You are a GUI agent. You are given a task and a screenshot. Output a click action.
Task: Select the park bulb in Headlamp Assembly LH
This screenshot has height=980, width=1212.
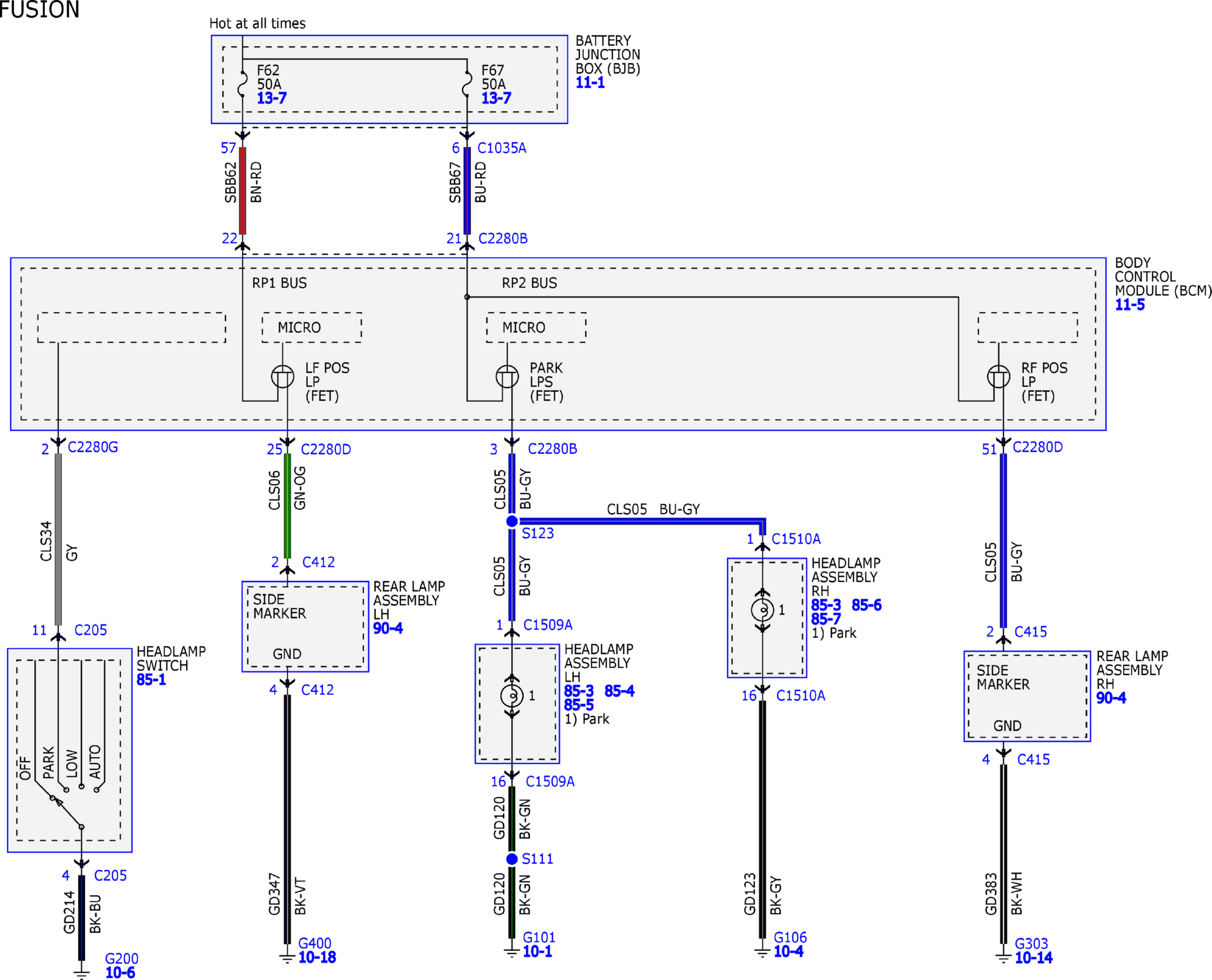tap(512, 695)
